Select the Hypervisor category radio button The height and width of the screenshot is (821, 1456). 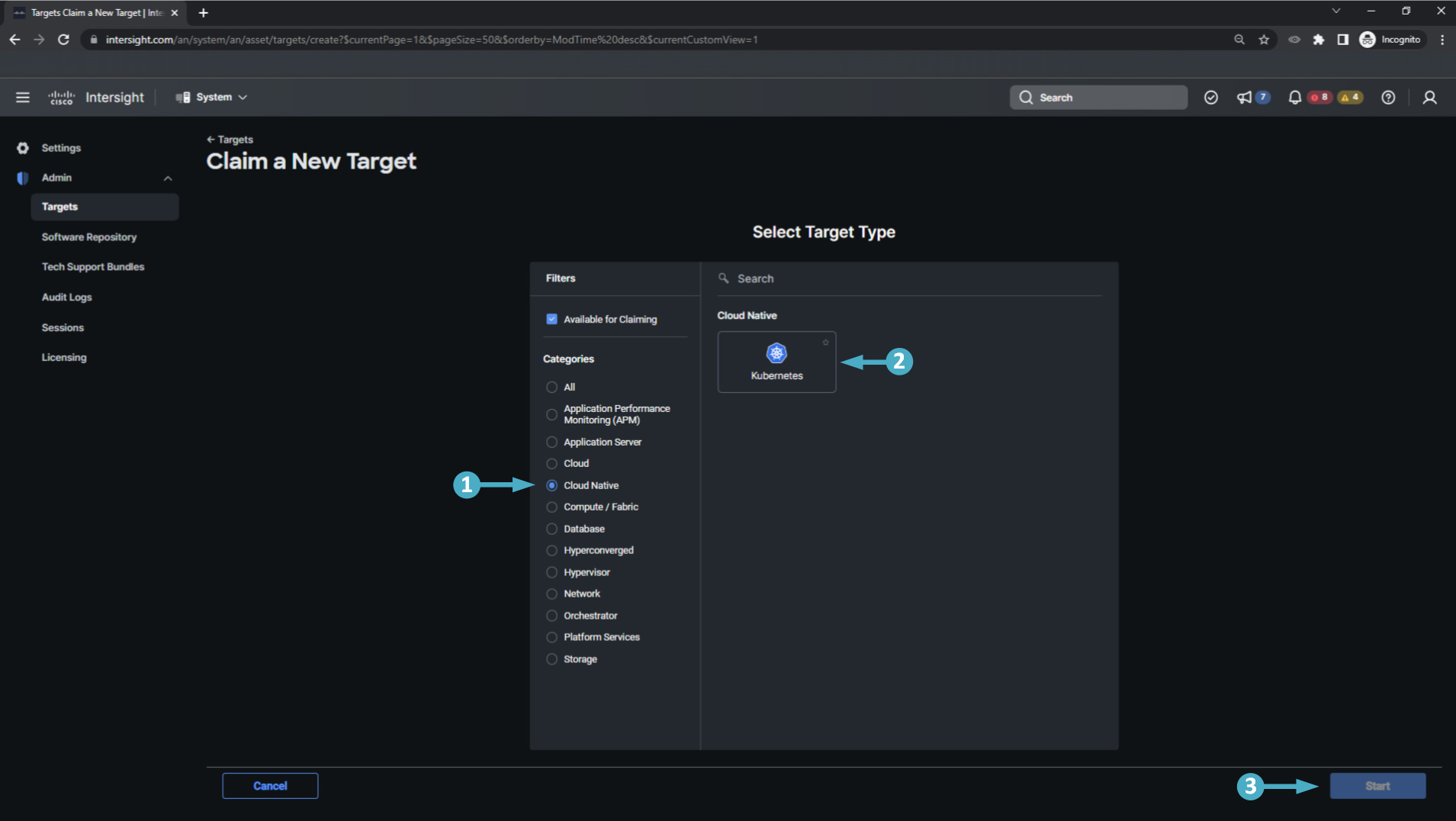pyautogui.click(x=551, y=572)
